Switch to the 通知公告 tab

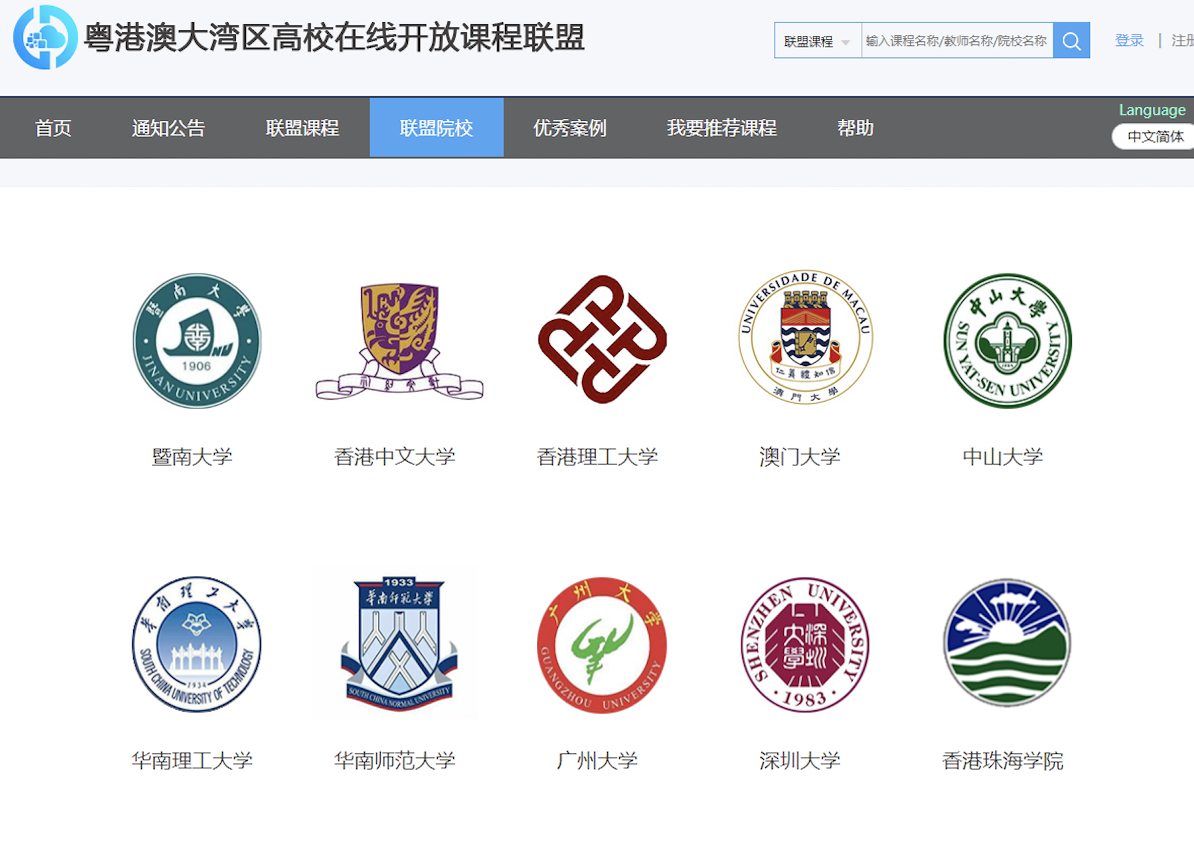pos(168,128)
